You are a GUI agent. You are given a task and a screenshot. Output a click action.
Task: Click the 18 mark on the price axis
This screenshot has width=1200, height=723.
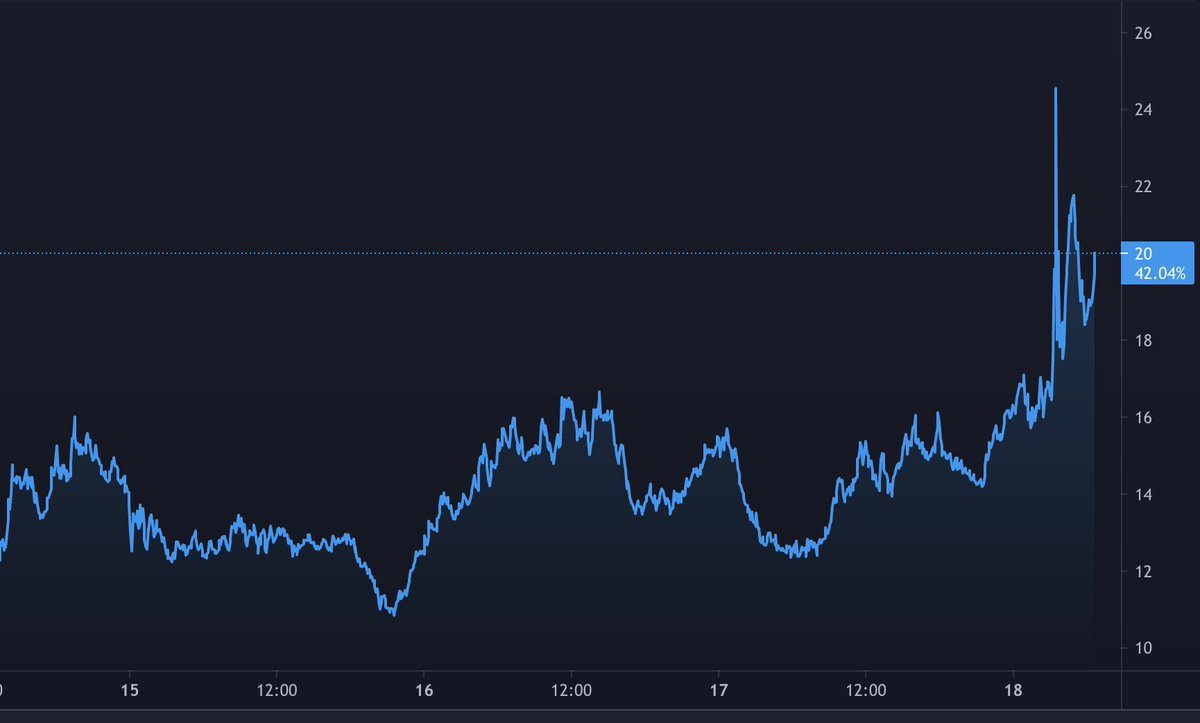(x=1144, y=341)
